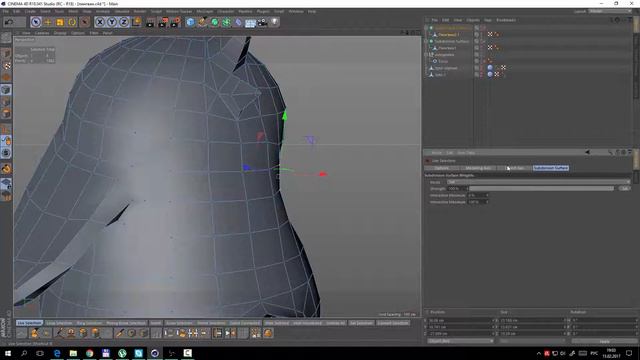This screenshot has width=640, height=360.
Task: Collapse the second Subdivision Surface tree node
Action: pos(426,41)
